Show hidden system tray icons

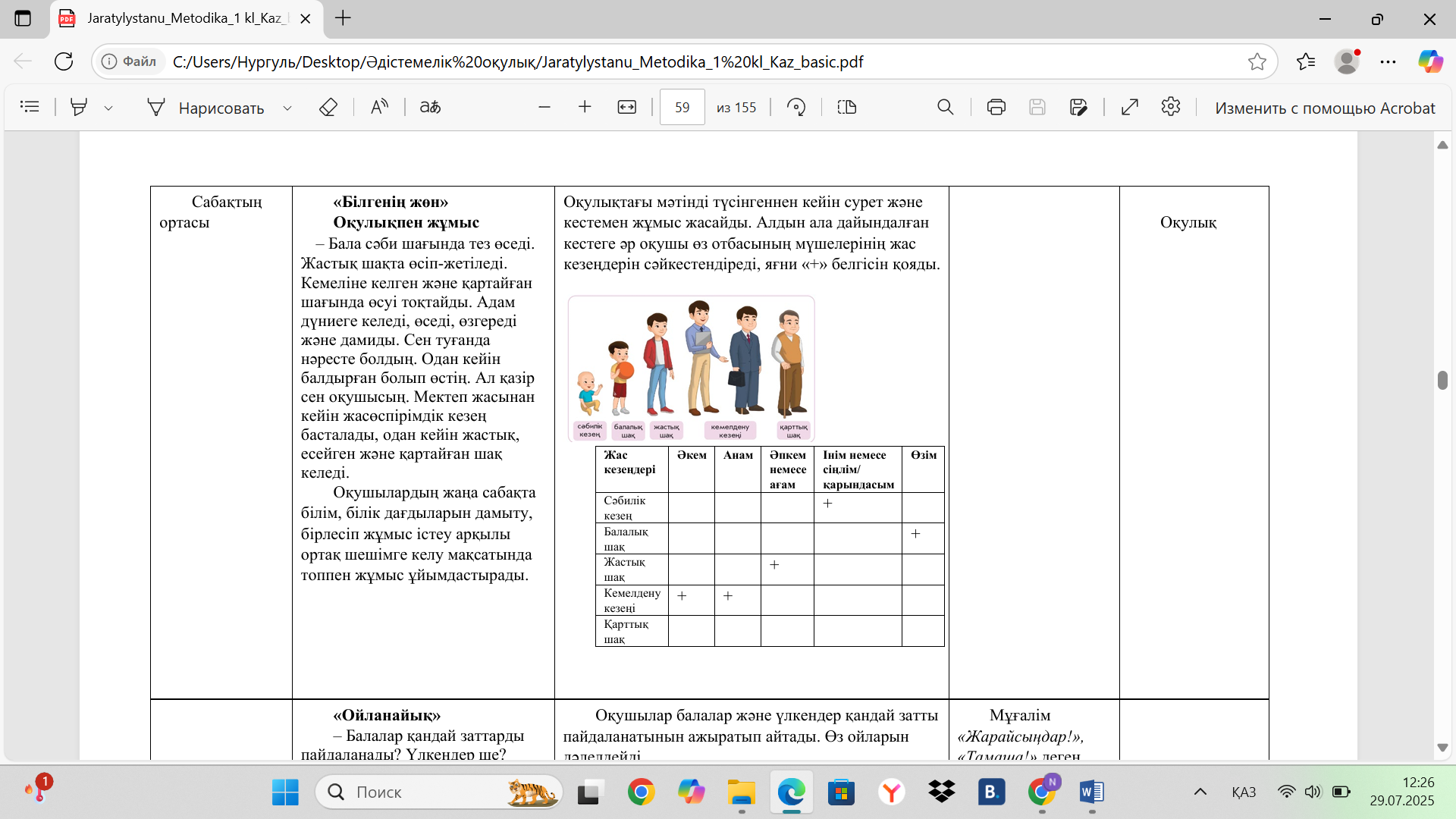[x=1200, y=792]
